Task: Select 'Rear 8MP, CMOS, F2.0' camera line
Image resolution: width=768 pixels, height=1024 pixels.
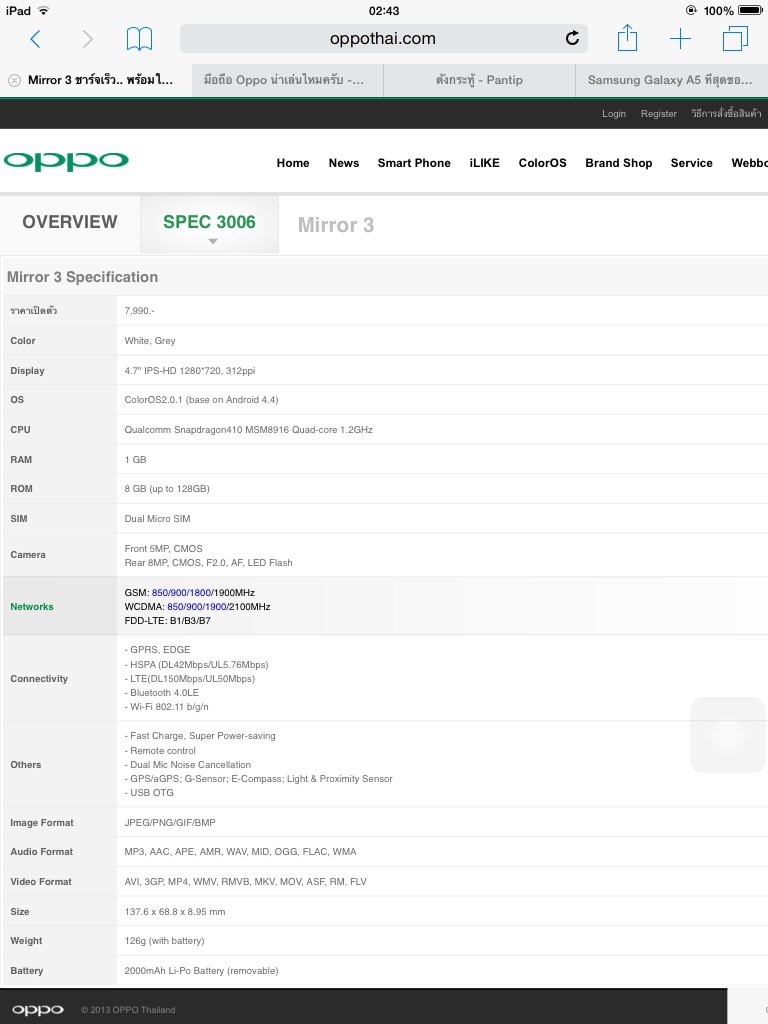Action: (x=208, y=563)
